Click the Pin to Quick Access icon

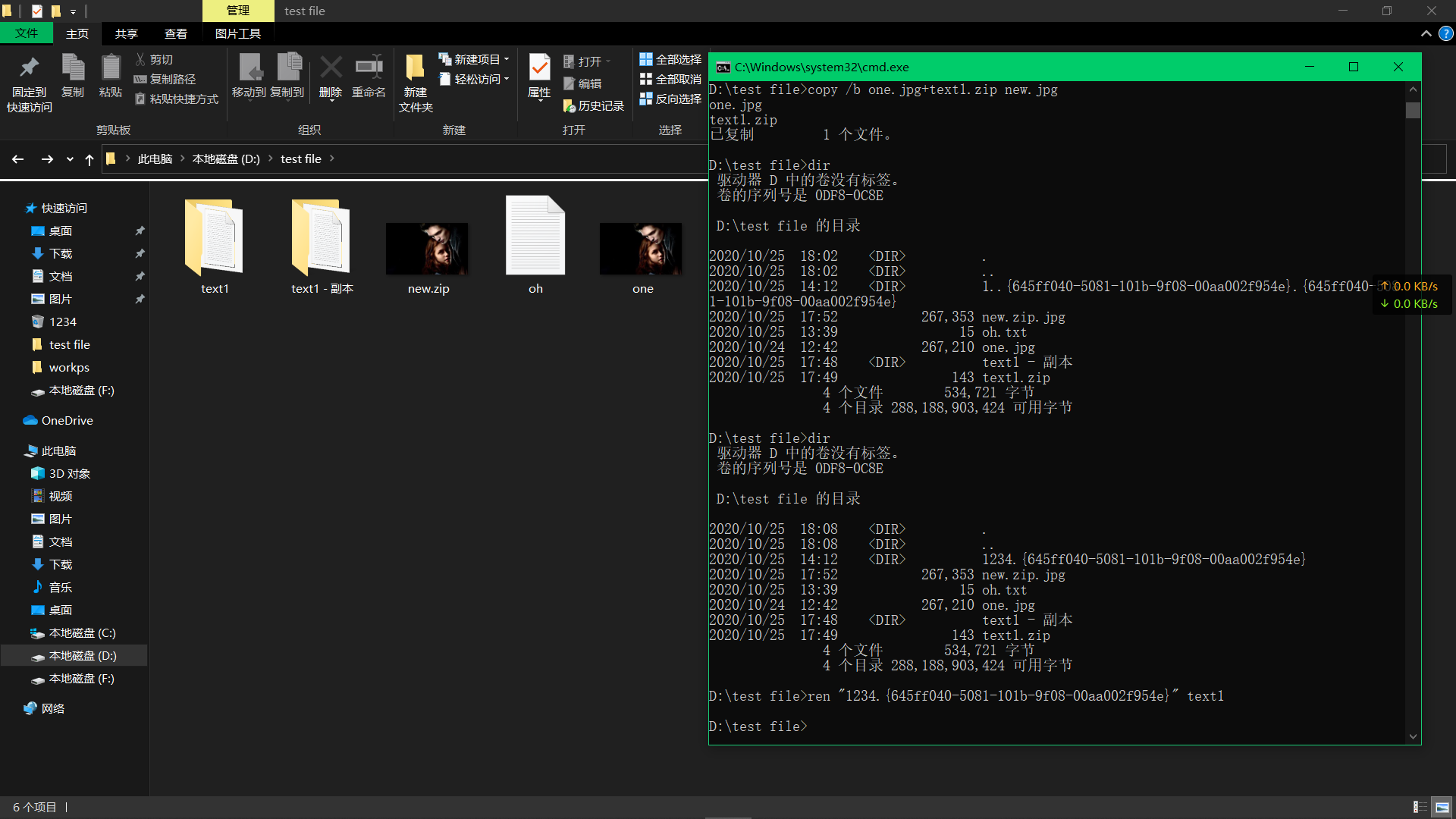pos(29,68)
